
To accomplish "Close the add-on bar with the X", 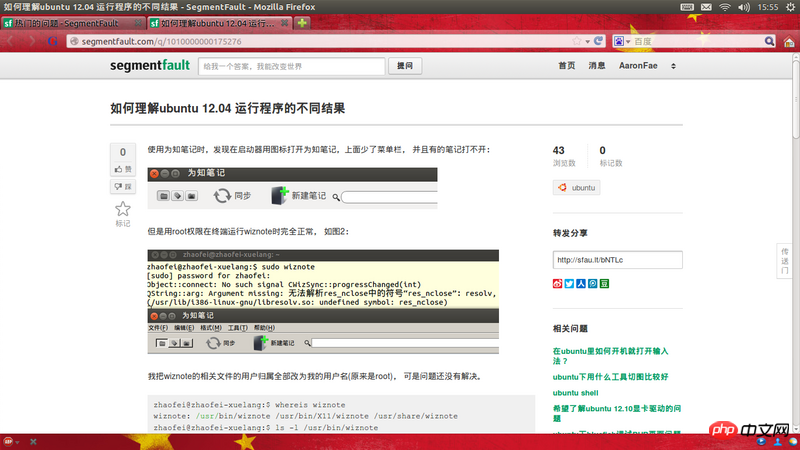I will click(33, 442).
